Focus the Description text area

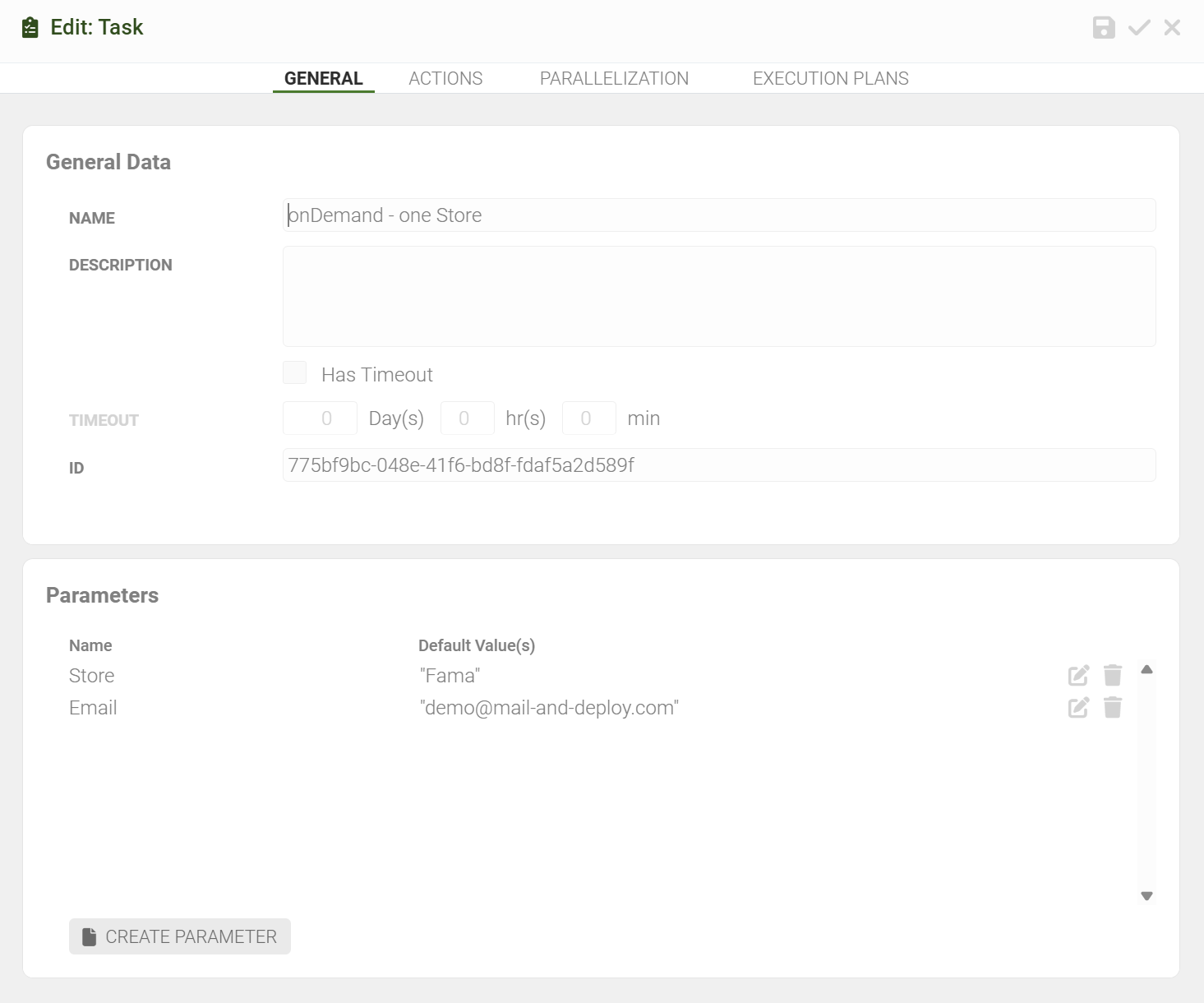click(719, 297)
